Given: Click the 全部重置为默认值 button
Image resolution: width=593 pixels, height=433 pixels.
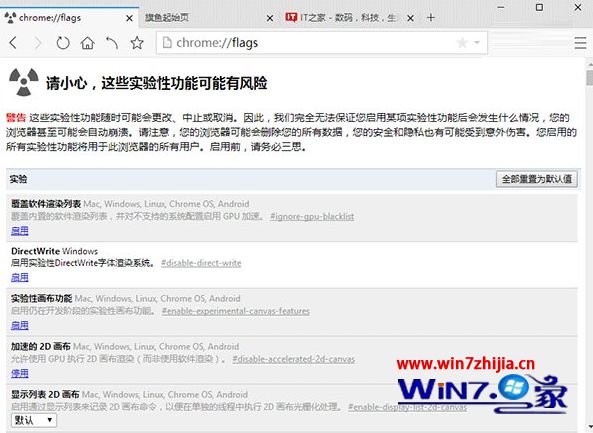Looking at the screenshot, I should pyautogui.click(x=537, y=179).
